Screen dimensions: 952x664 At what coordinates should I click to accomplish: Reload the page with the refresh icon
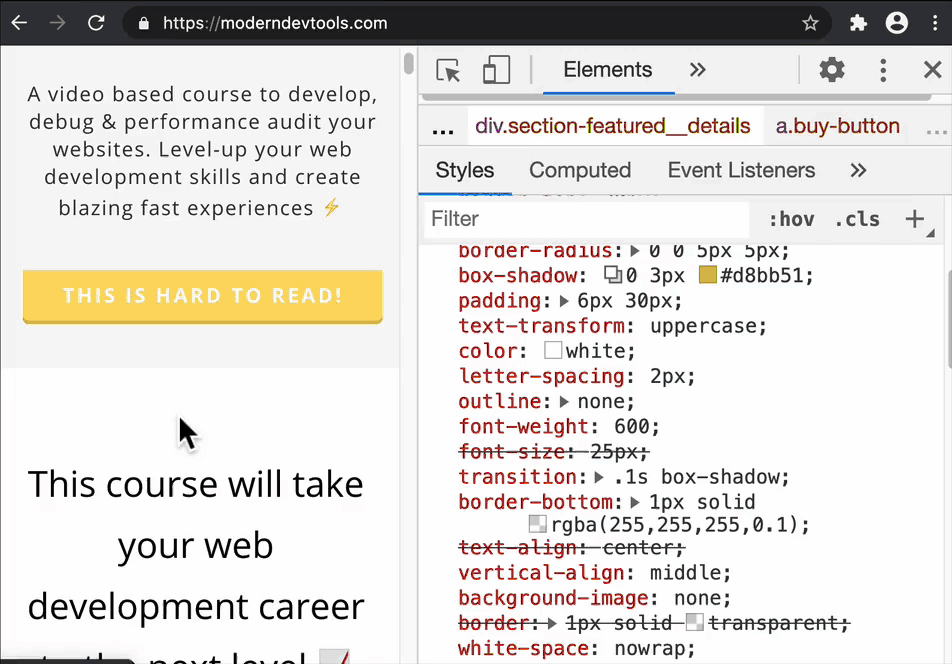tap(96, 23)
